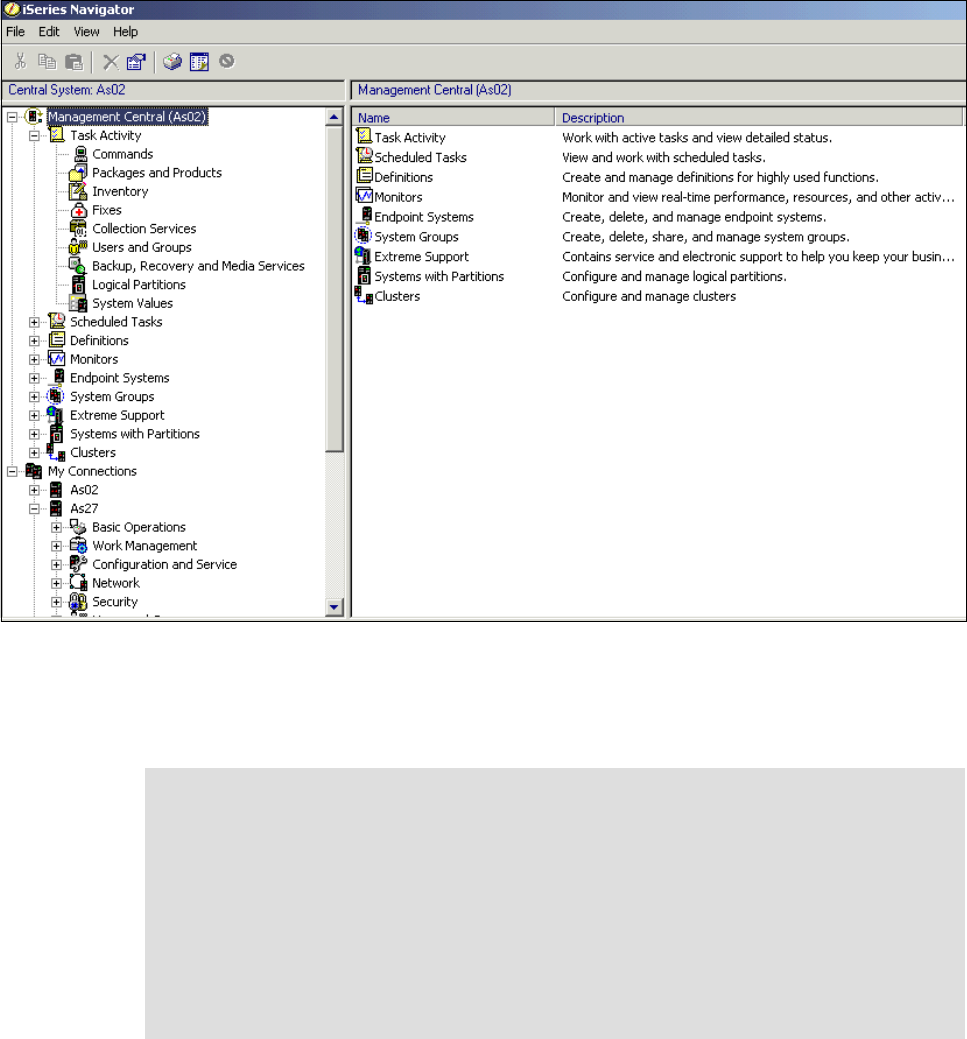Expand the As02 connection node
This screenshot has height=1039, width=967.
(x=34, y=490)
